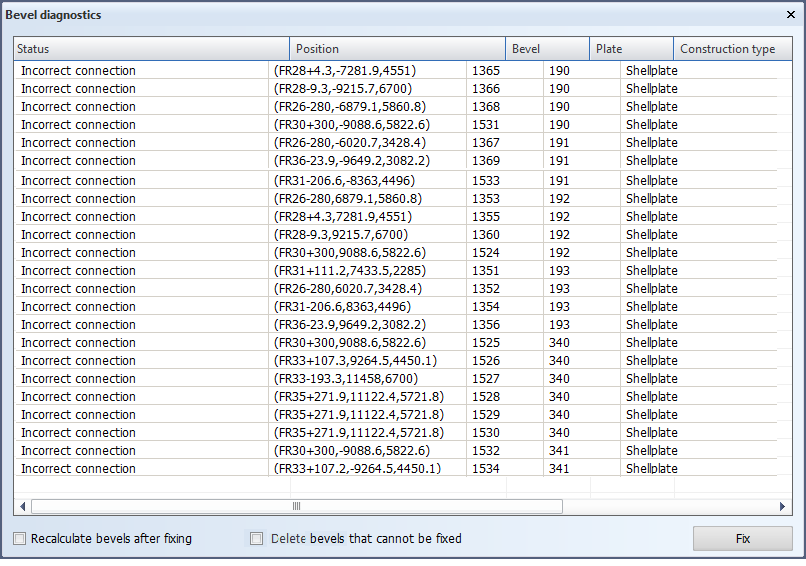
Task: Sort by the Status column header
Action: (151, 49)
